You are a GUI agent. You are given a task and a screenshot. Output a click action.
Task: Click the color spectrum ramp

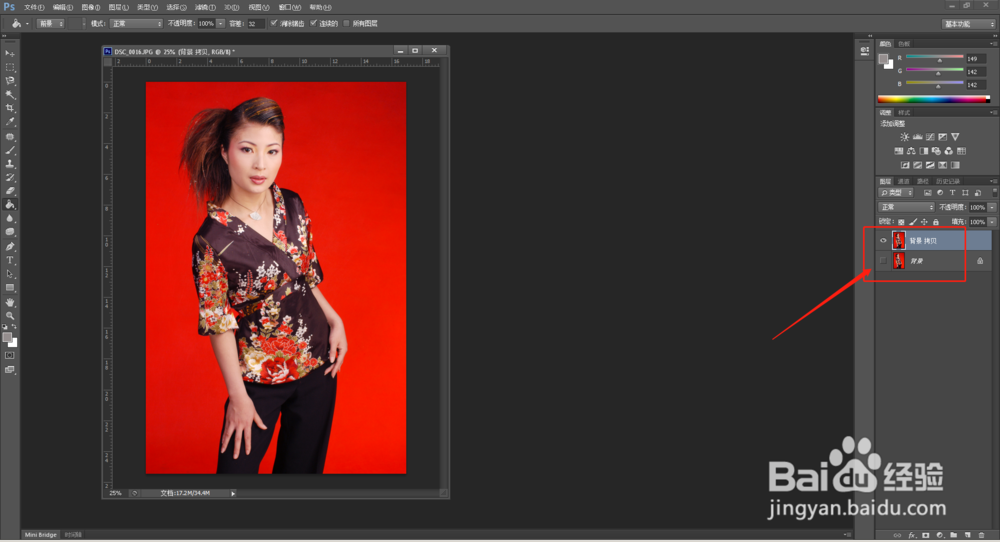point(934,99)
